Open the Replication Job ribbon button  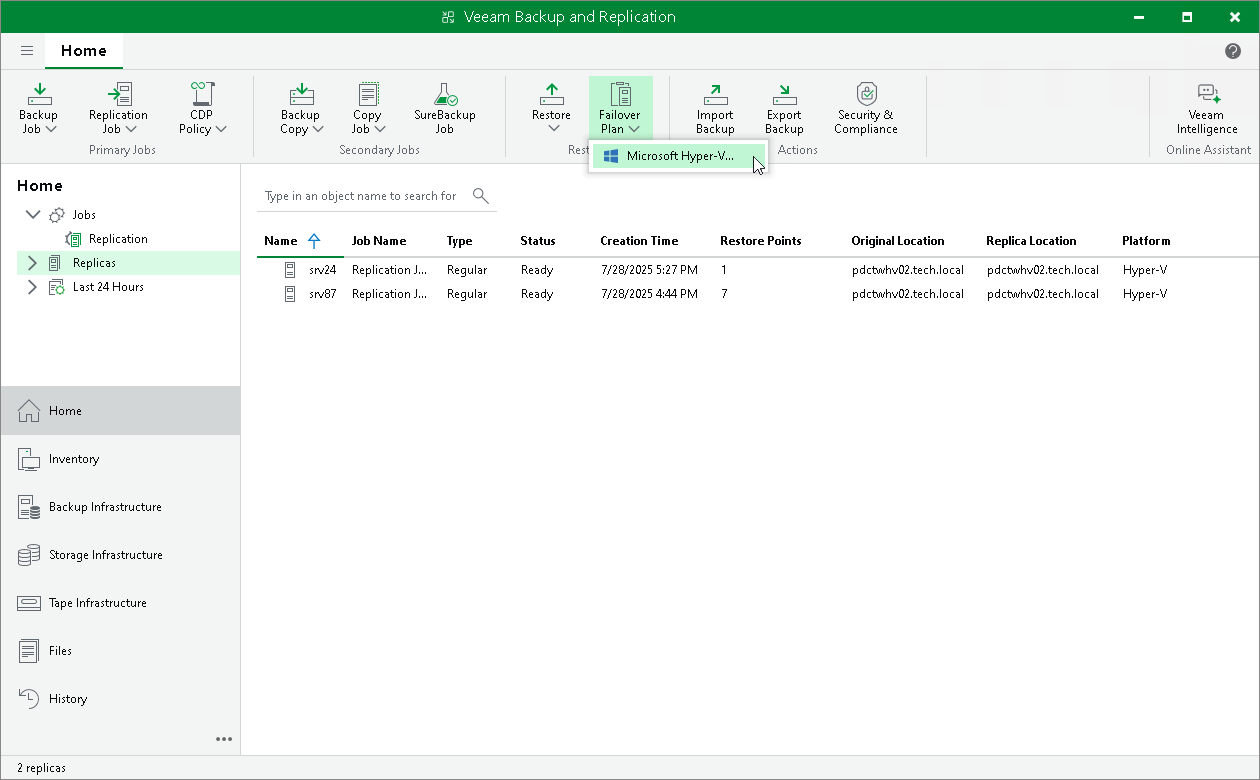118,108
